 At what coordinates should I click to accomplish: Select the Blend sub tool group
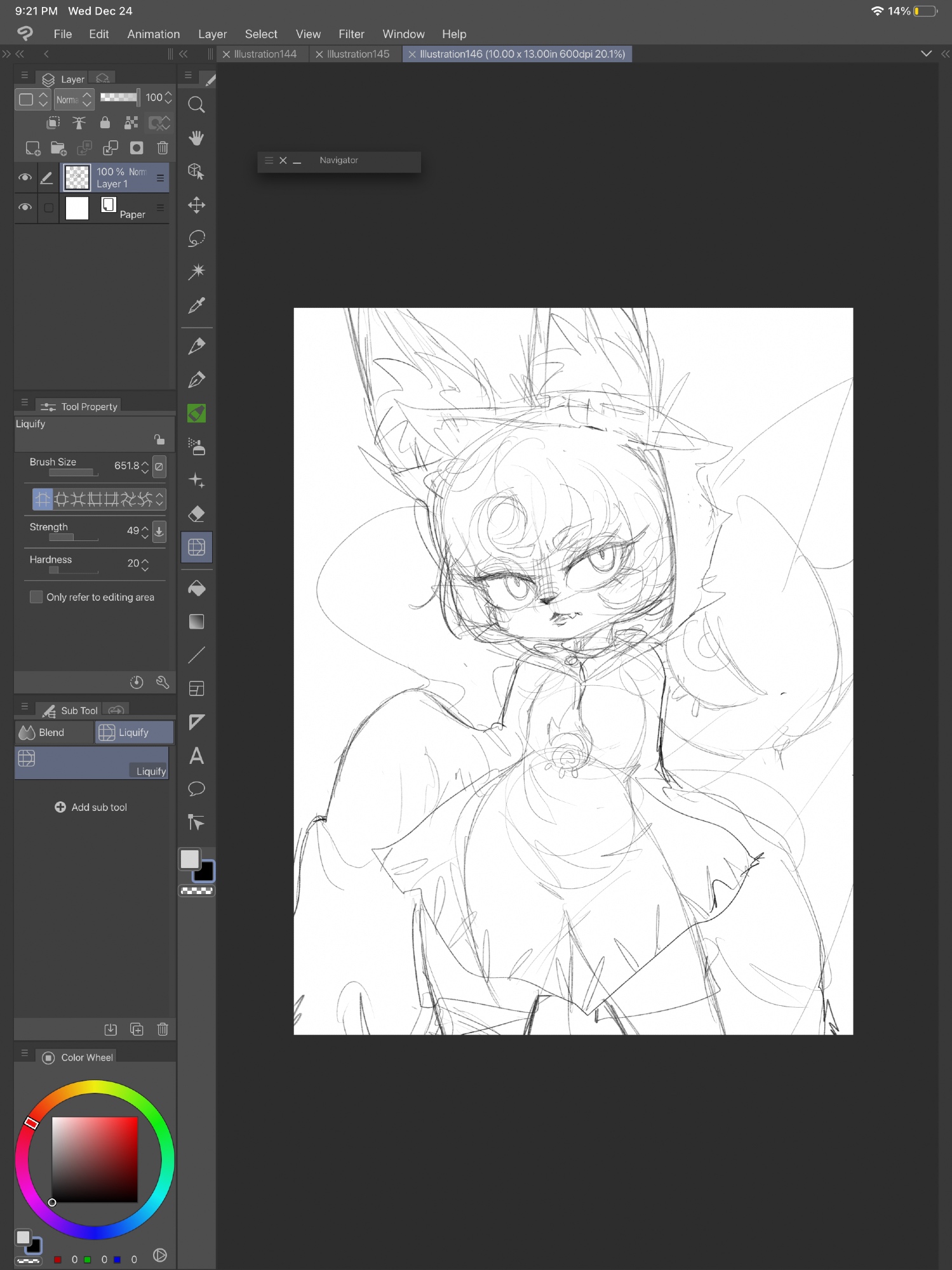[x=53, y=732]
